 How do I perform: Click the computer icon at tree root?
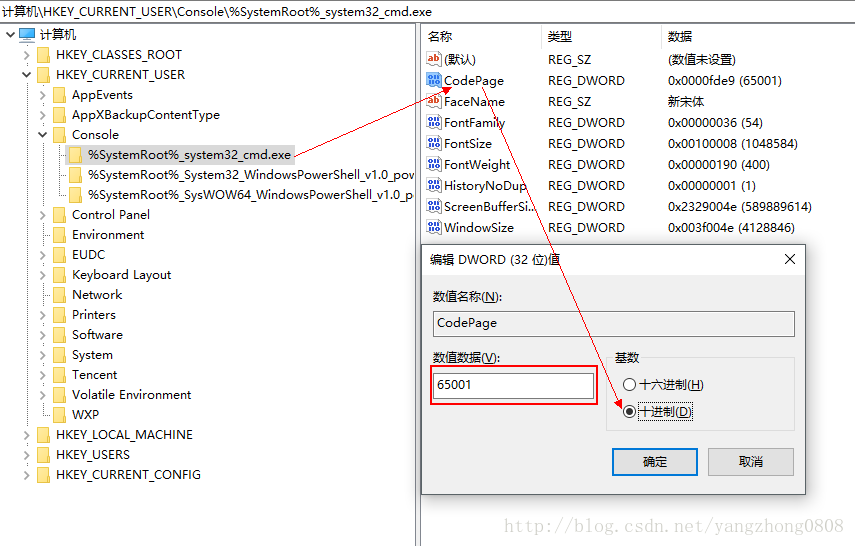coord(27,34)
